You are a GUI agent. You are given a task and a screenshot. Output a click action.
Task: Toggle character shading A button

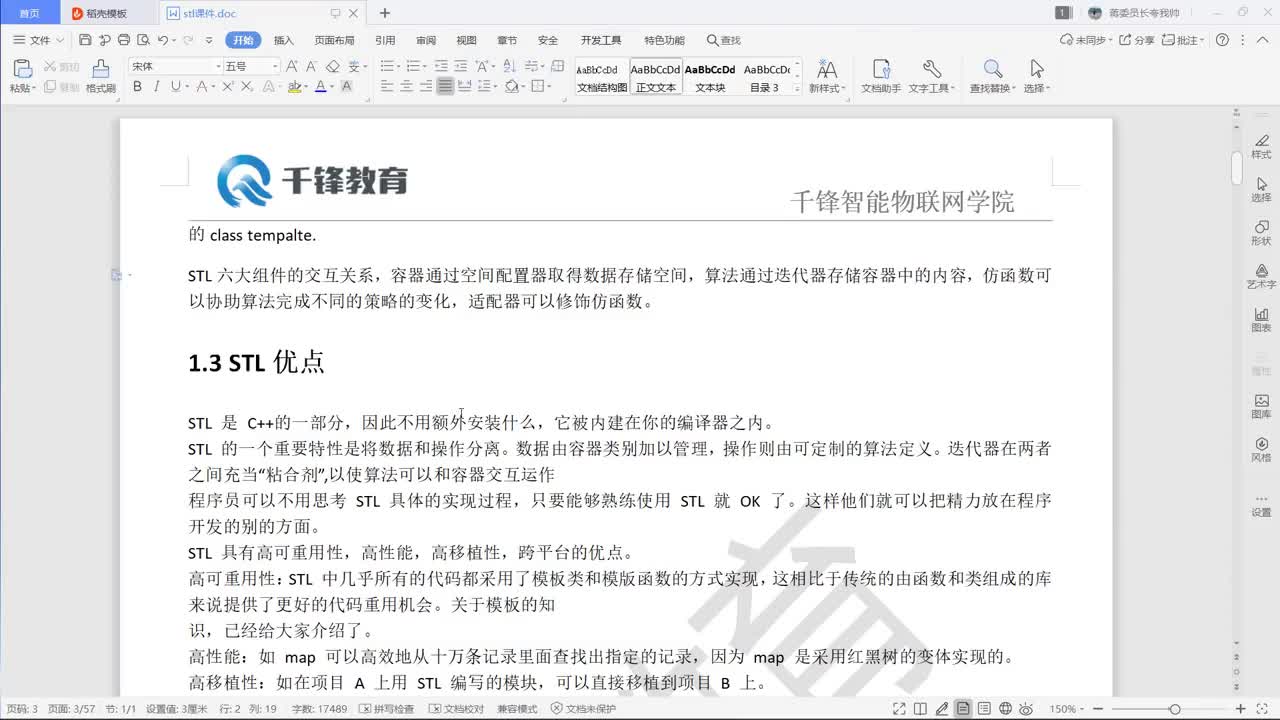click(346, 87)
